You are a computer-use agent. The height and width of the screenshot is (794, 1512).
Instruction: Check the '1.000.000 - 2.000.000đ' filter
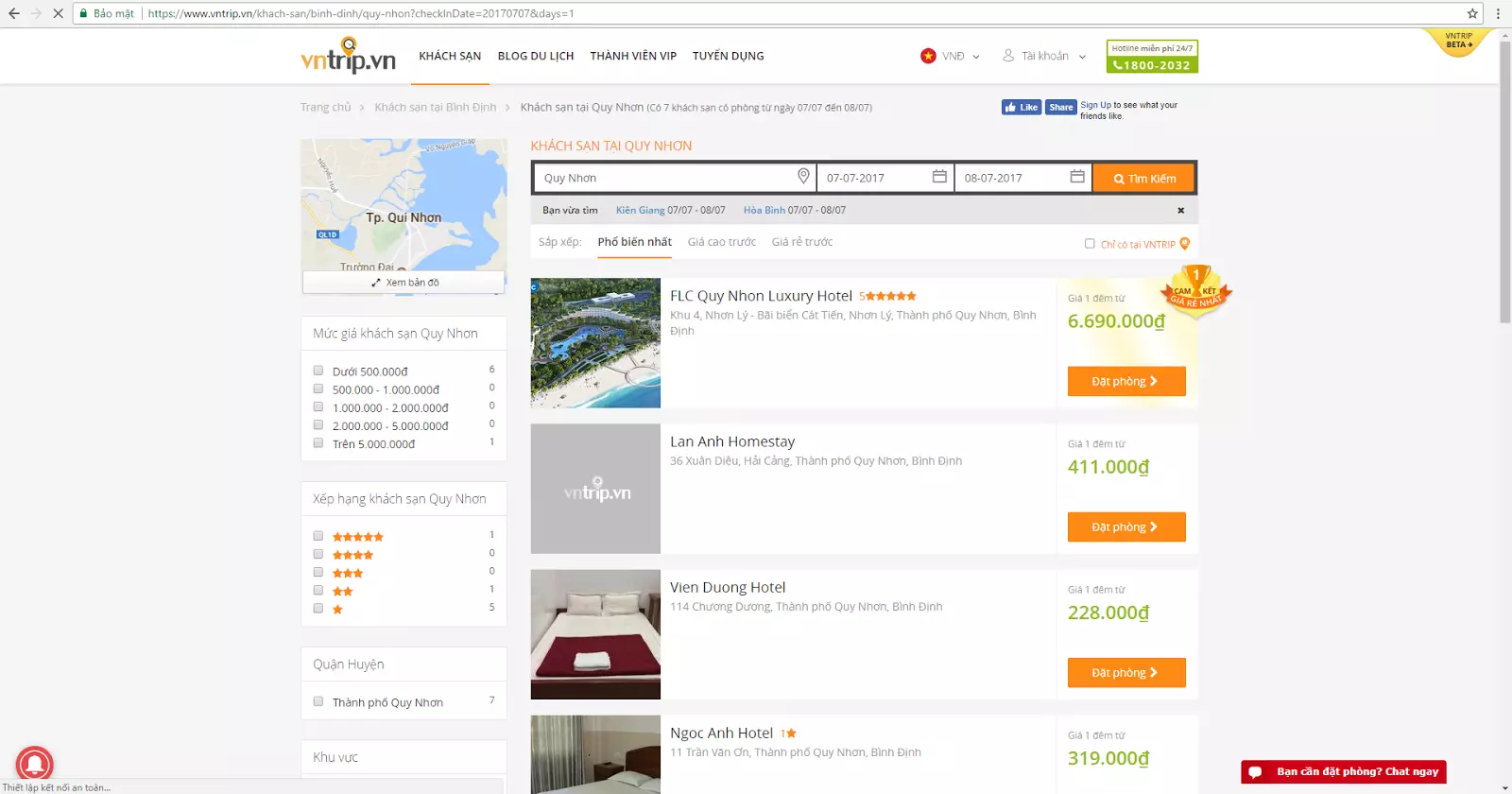coord(318,406)
